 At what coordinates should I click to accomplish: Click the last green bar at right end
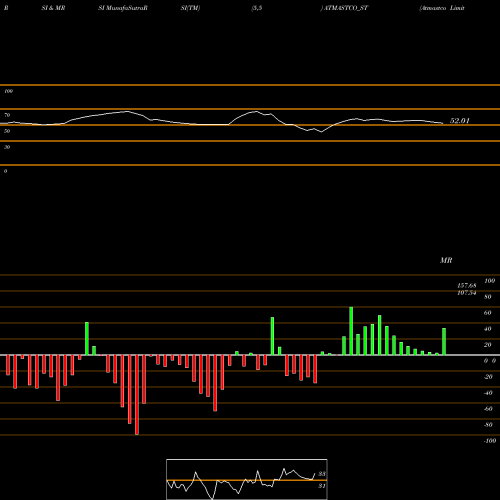[x=444, y=342]
